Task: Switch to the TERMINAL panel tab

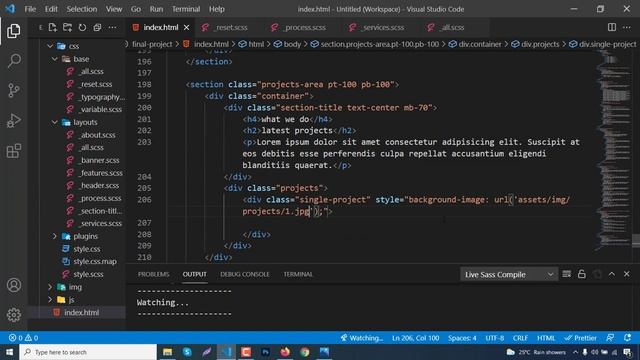Action: pos(298,274)
